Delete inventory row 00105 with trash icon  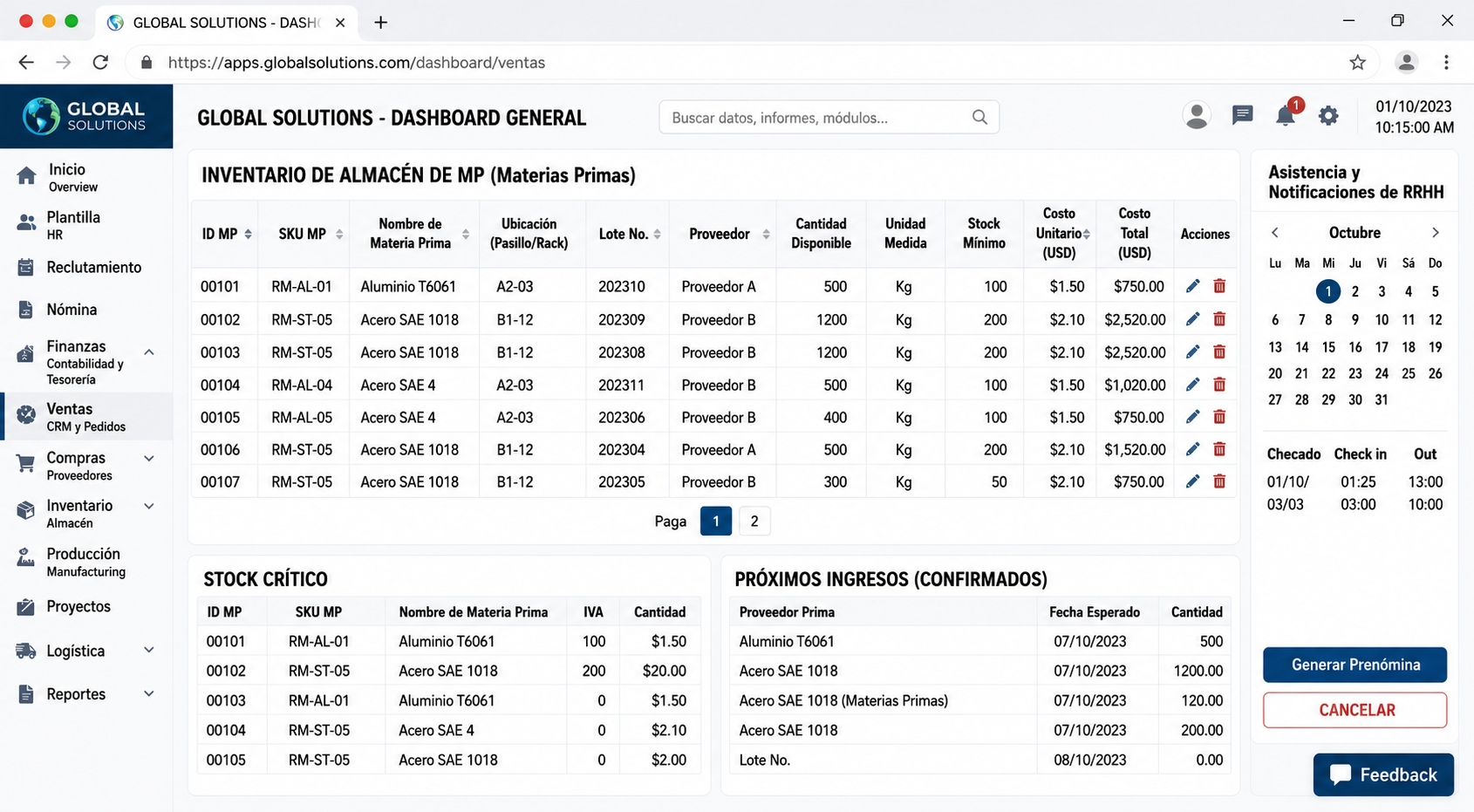(1219, 417)
